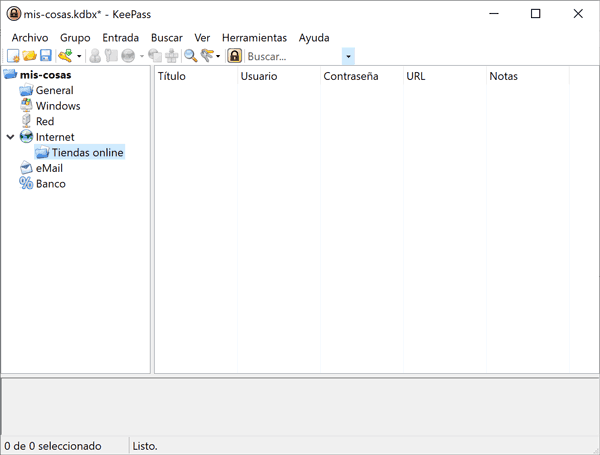Click the Copy URL toolbar icon
The image size is (600, 455).
tap(155, 56)
